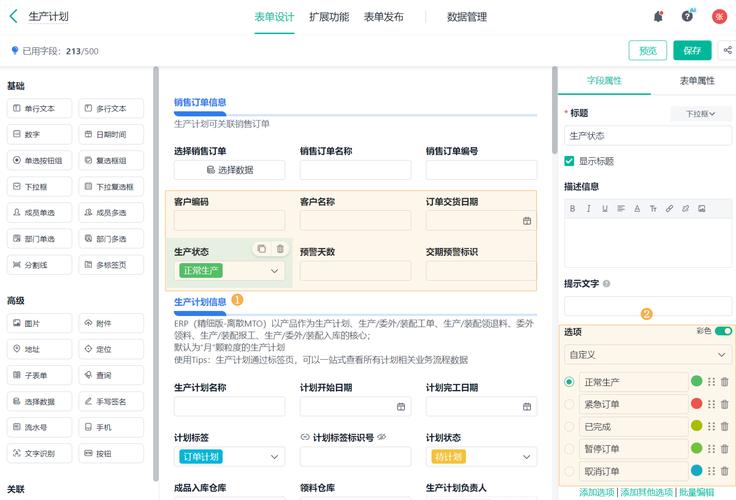Viewport: 736px width, 500px height.
Task: Select 已完成 as default option
Action: (569, 426)
